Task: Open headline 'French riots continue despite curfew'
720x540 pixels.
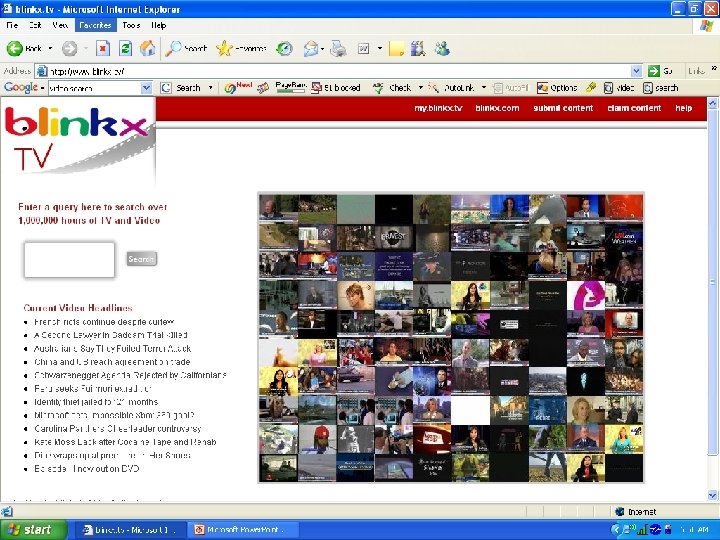Action: tap(104, 322)
